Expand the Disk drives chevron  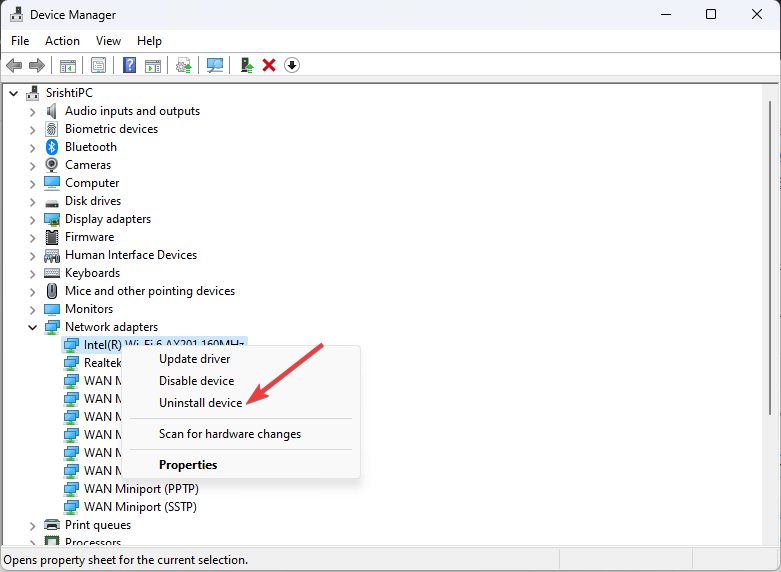pyautogui.click(x=32, y=201)
